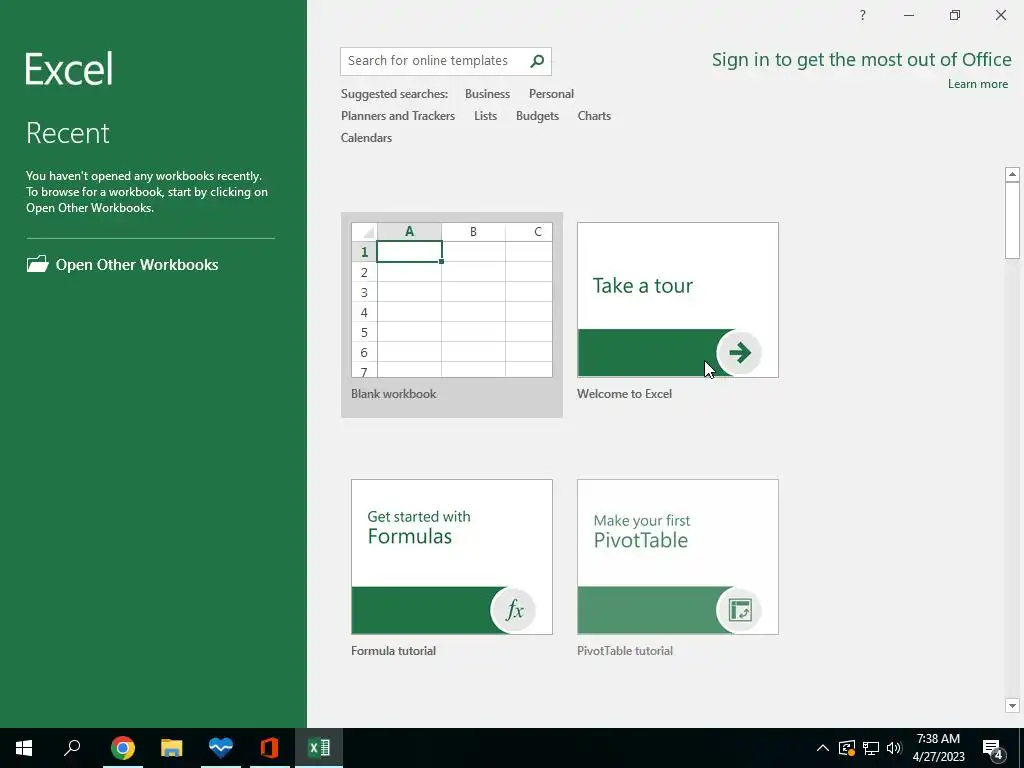Open the Blank workbook thumbnail
This screenshot has height=768, width=1024.
(452, 300)
